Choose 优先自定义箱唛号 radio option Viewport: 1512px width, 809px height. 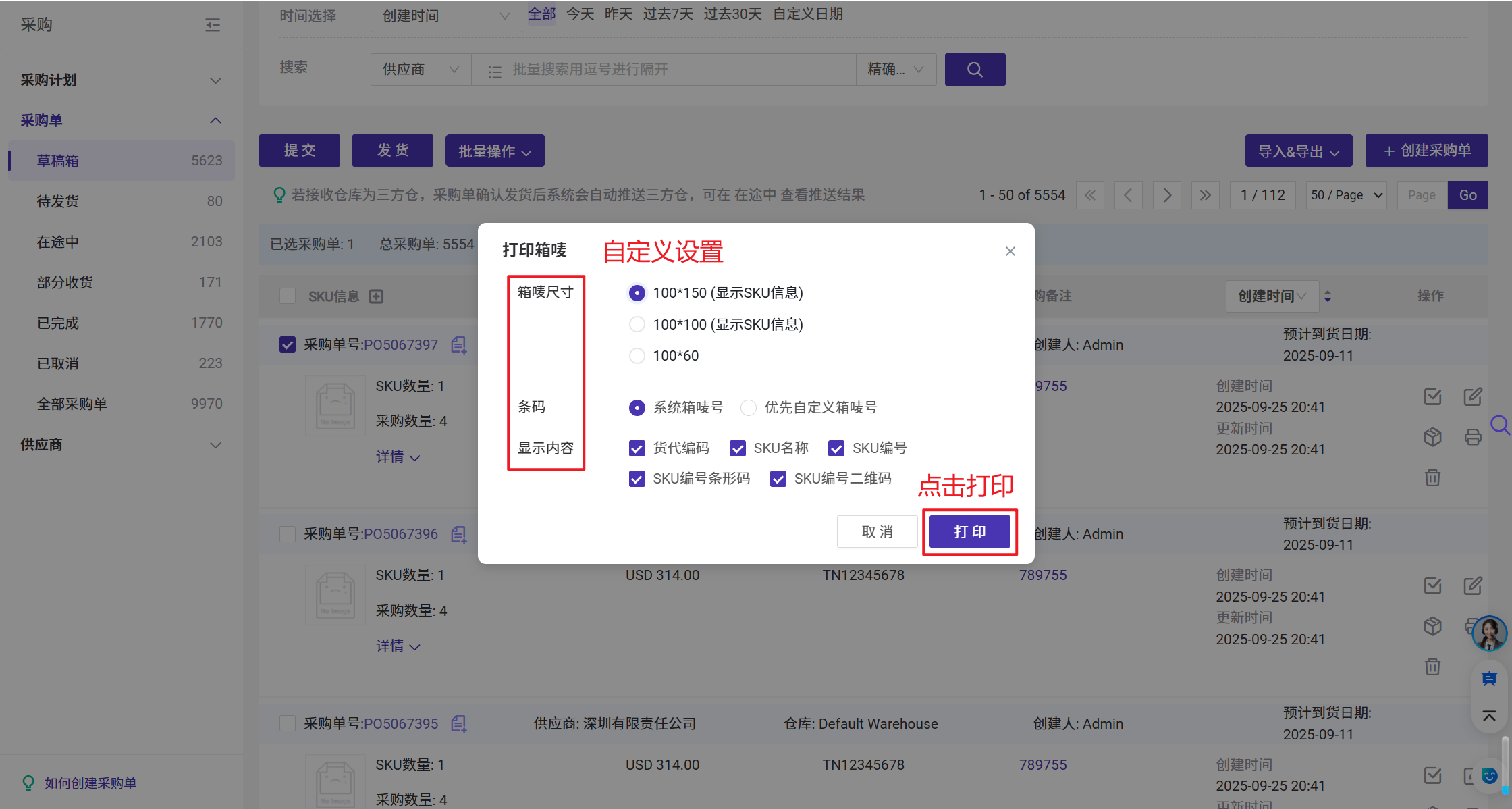748,408
